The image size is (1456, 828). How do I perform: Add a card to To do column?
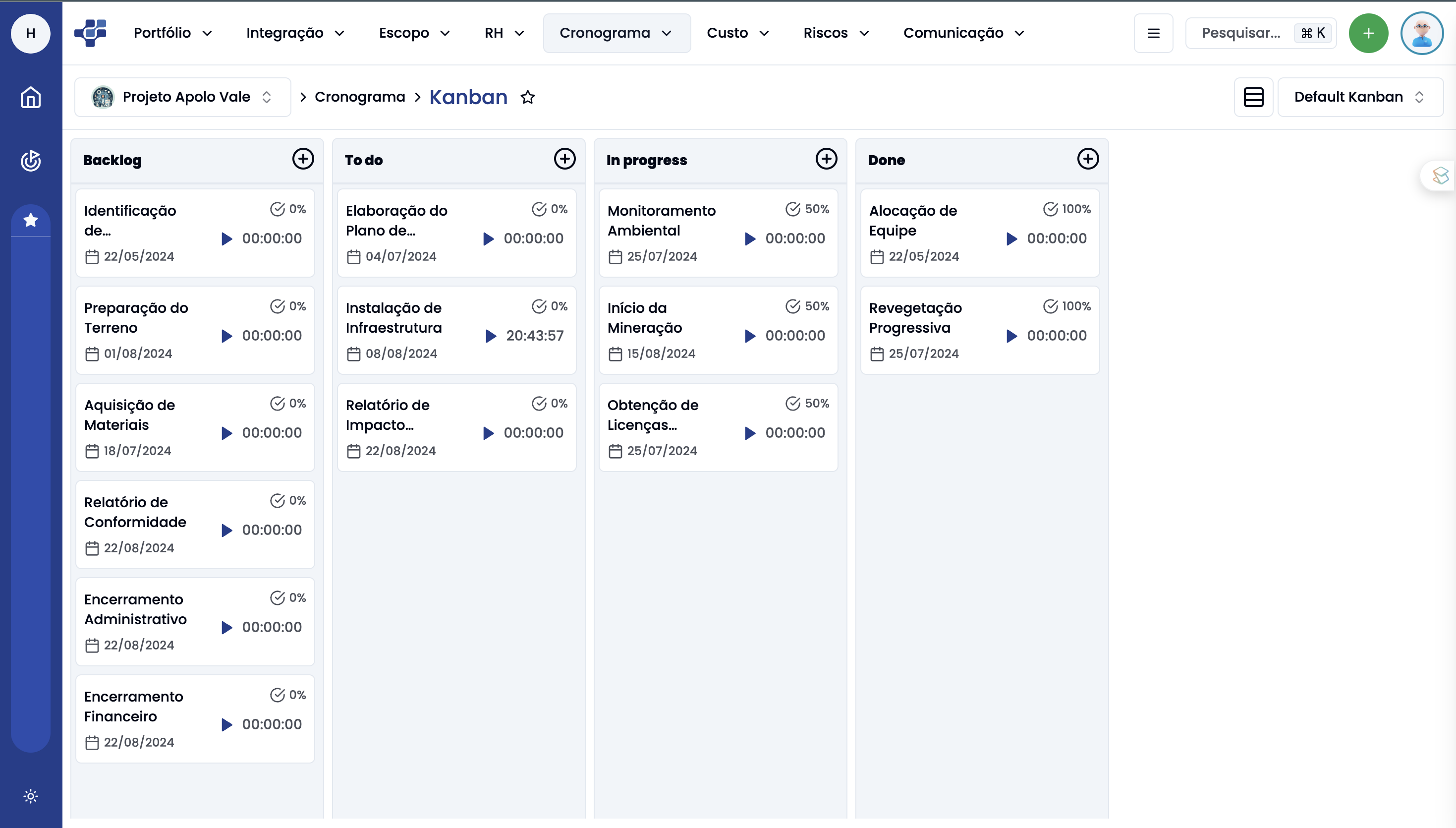(x=564, y=159)
